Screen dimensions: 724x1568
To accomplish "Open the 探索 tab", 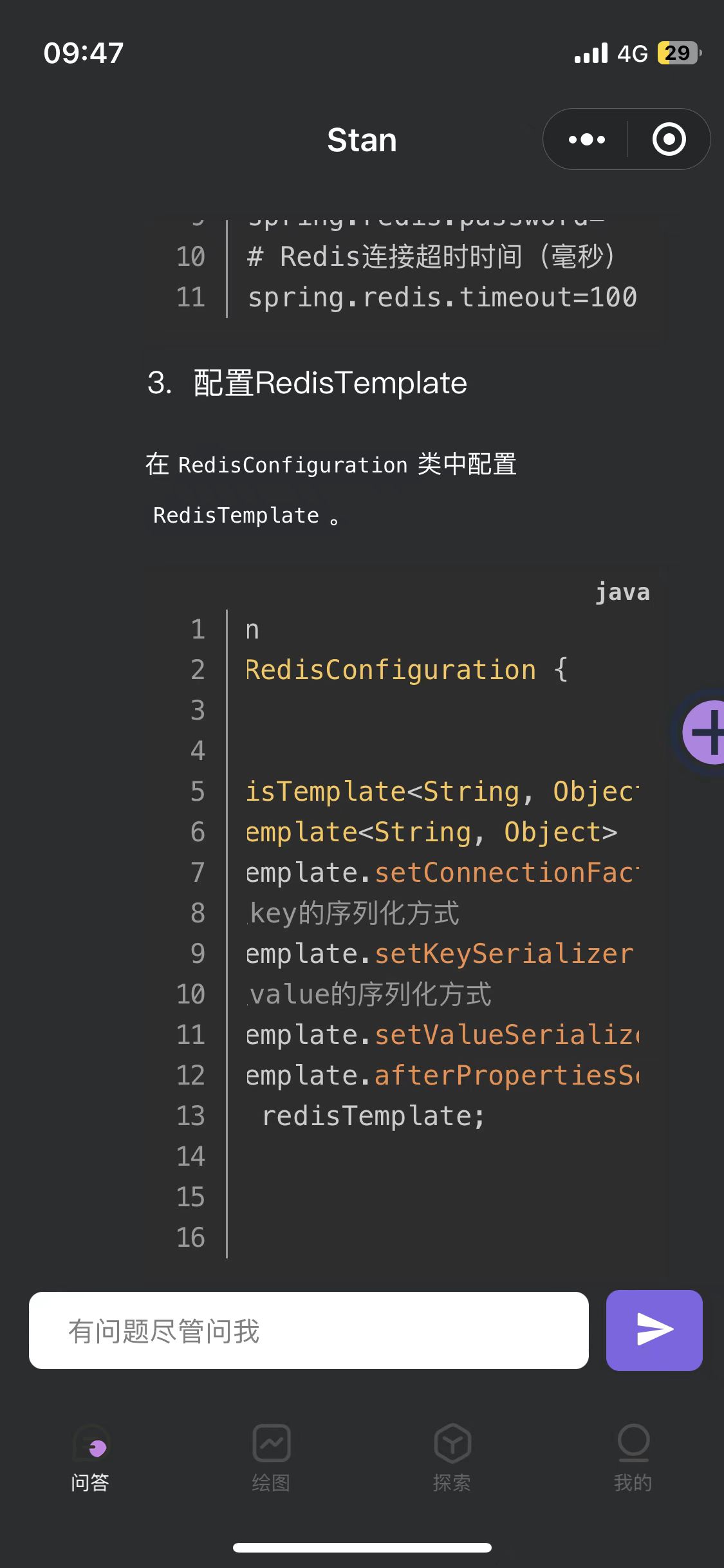I will (x=452, y=1458).
